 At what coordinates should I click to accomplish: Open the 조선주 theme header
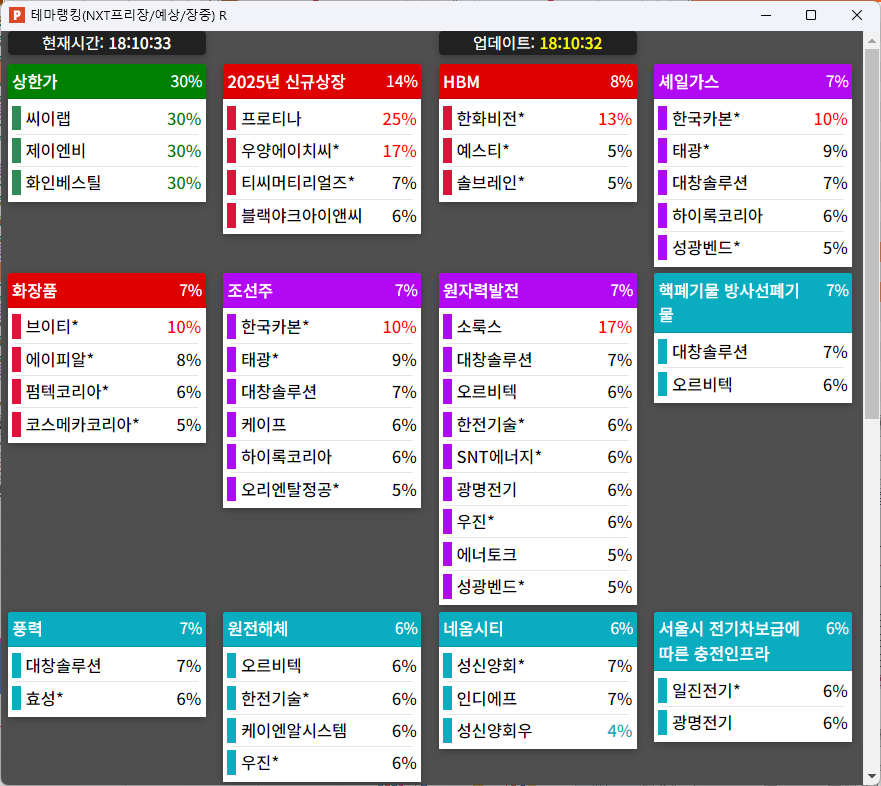(x=322, y=290)
